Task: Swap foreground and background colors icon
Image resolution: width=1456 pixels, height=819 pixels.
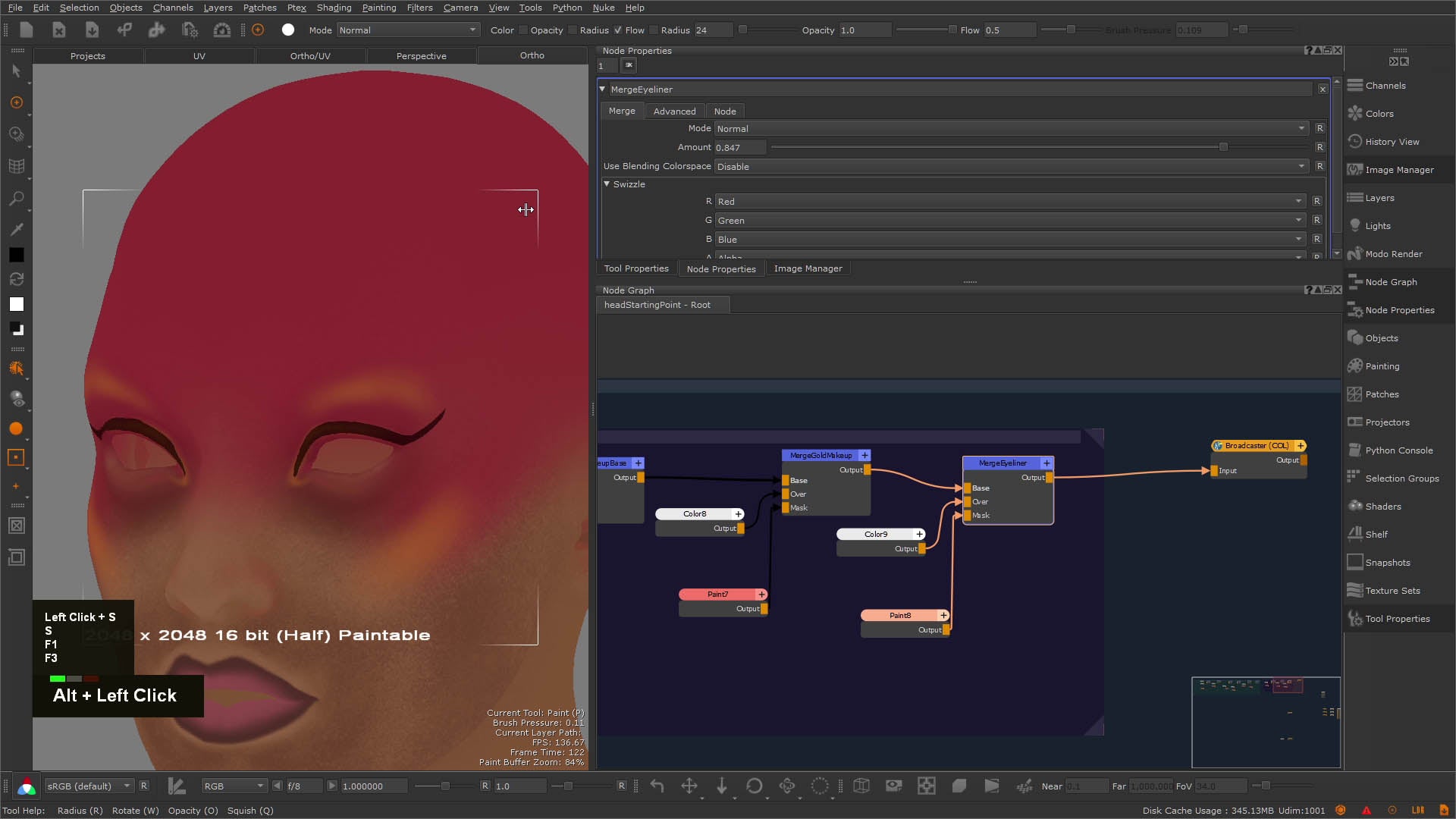Action: pyautogui.click(x=16, y=279)
